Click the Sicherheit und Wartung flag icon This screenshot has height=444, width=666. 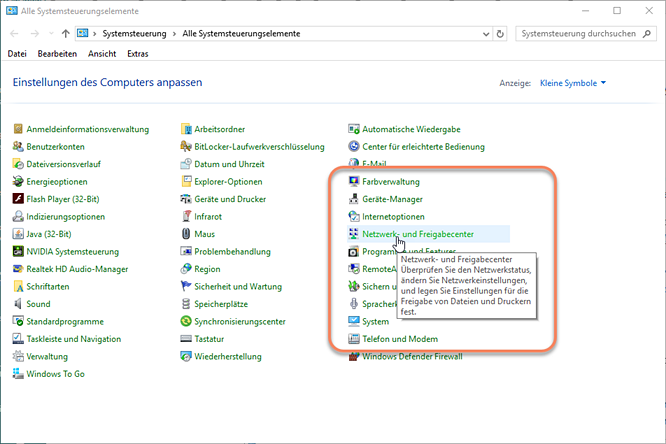coord(186,286)
